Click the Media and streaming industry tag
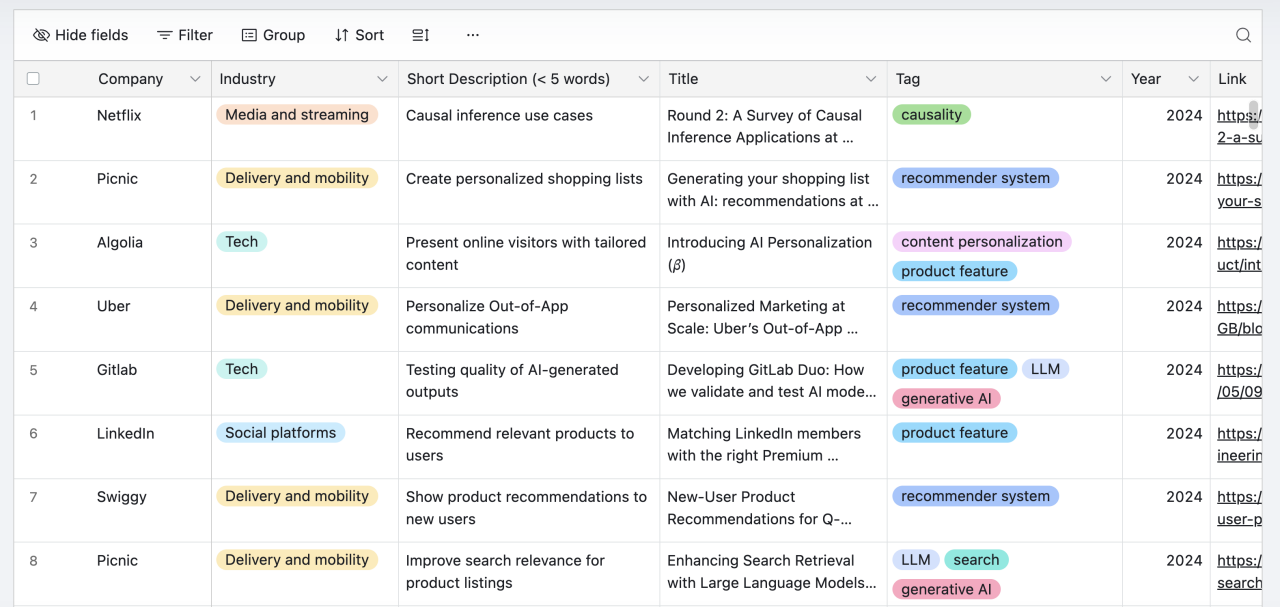1280x607 pixels. point(297,115)
